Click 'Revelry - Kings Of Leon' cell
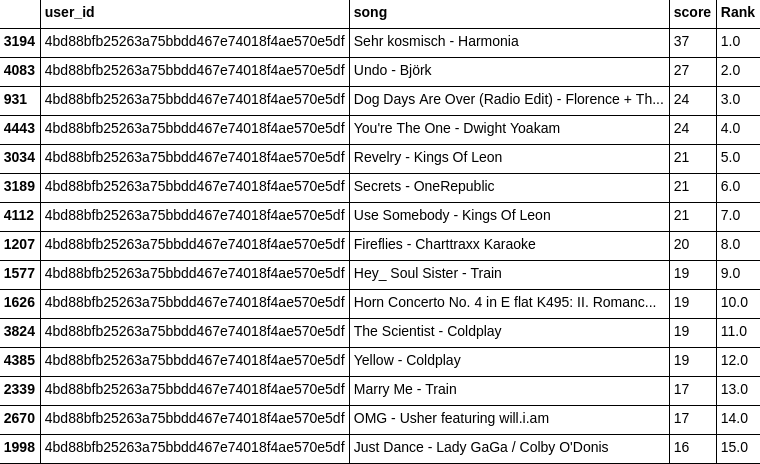This screenshot has height=464, width=760. click(428, 158)
